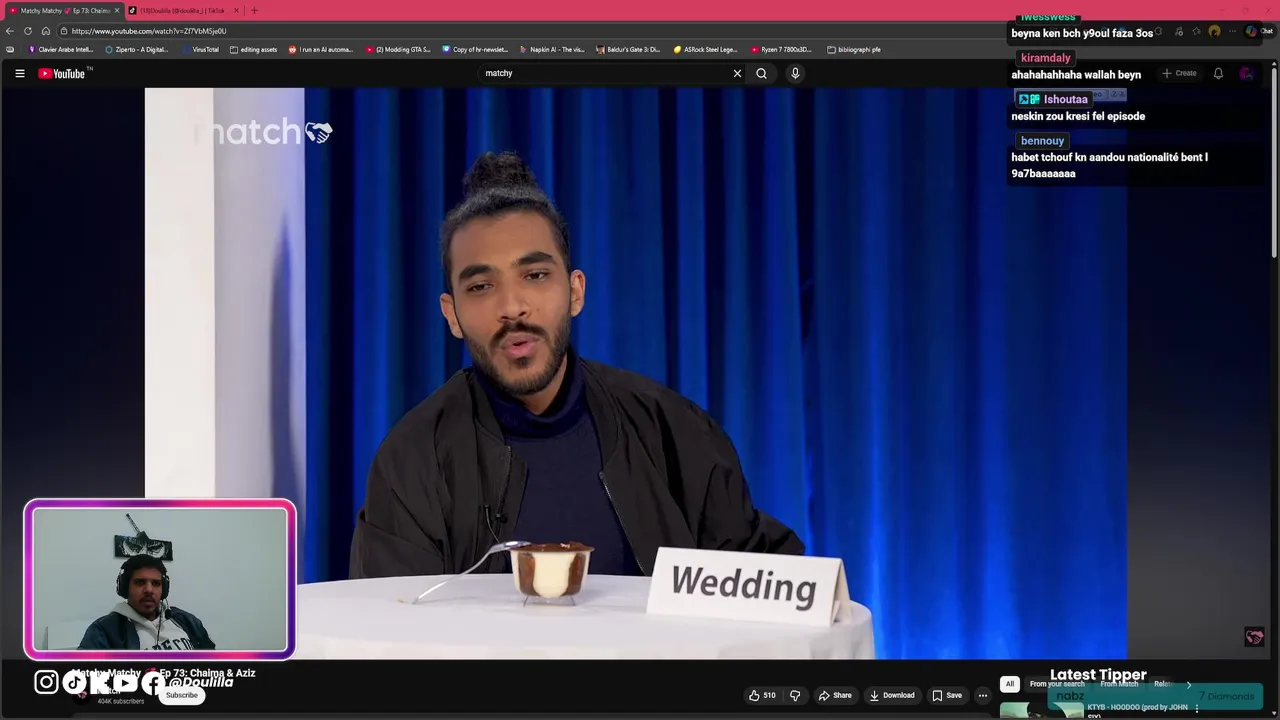This screenshot has width=1280, height=720.
Task: Open the Modding GTA S bookmark
Action: (x=399, y=49)
